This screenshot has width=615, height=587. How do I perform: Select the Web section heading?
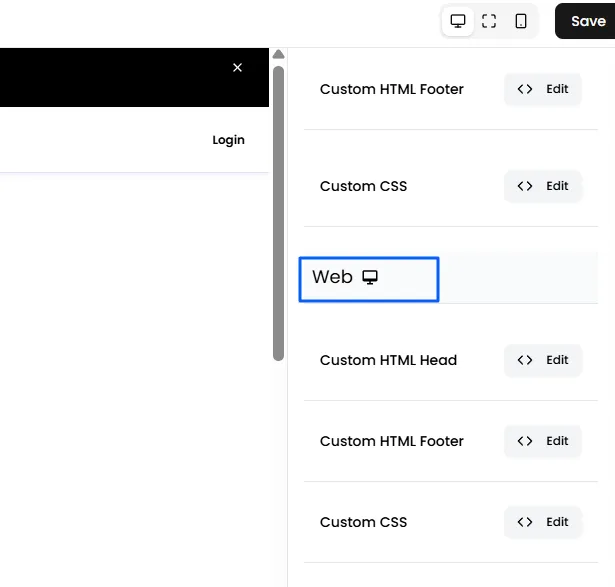(x=369, y=279)
